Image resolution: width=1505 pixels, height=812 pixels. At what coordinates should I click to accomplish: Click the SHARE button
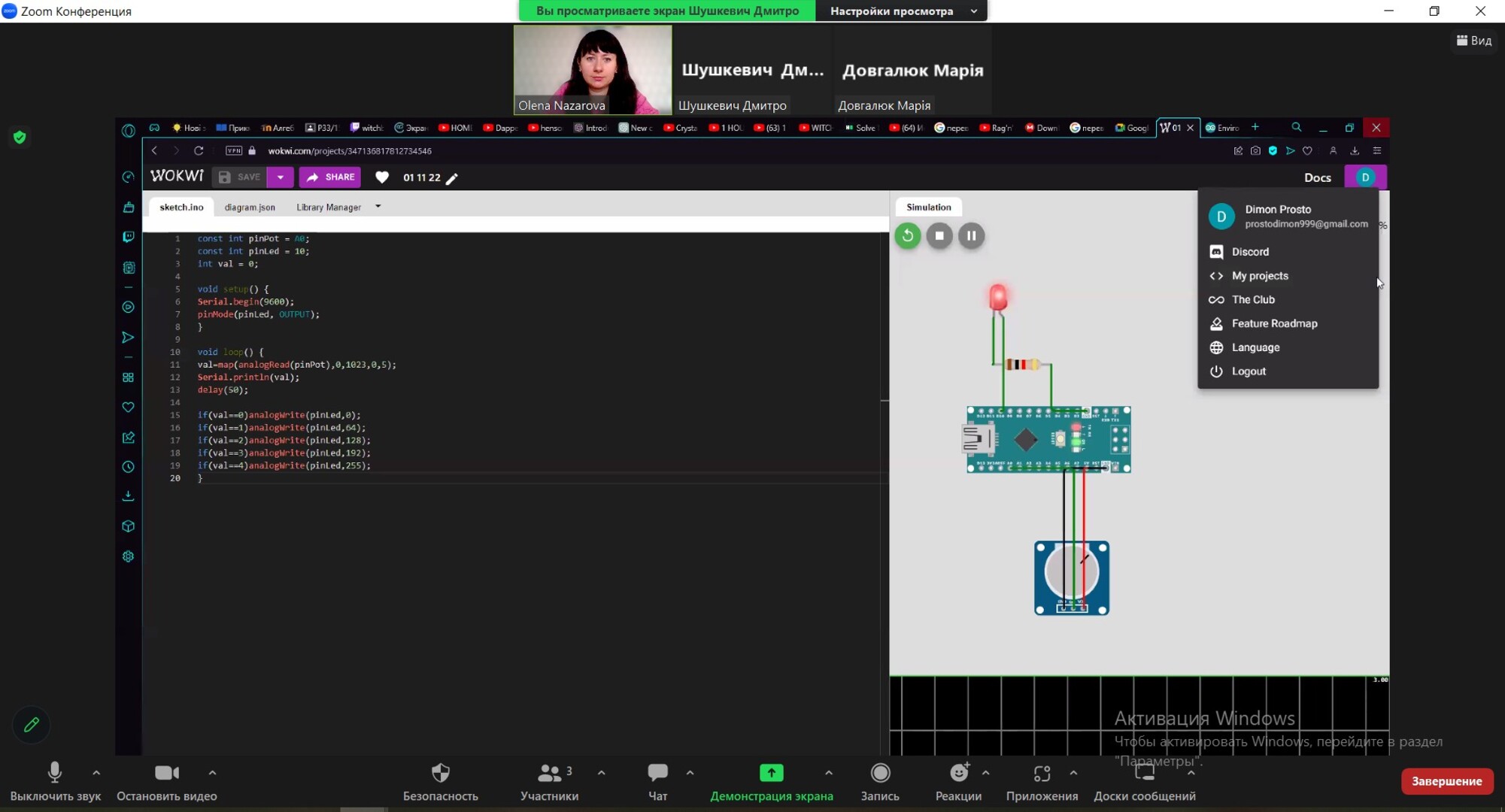pyautogui.click(x=330, y=177)
